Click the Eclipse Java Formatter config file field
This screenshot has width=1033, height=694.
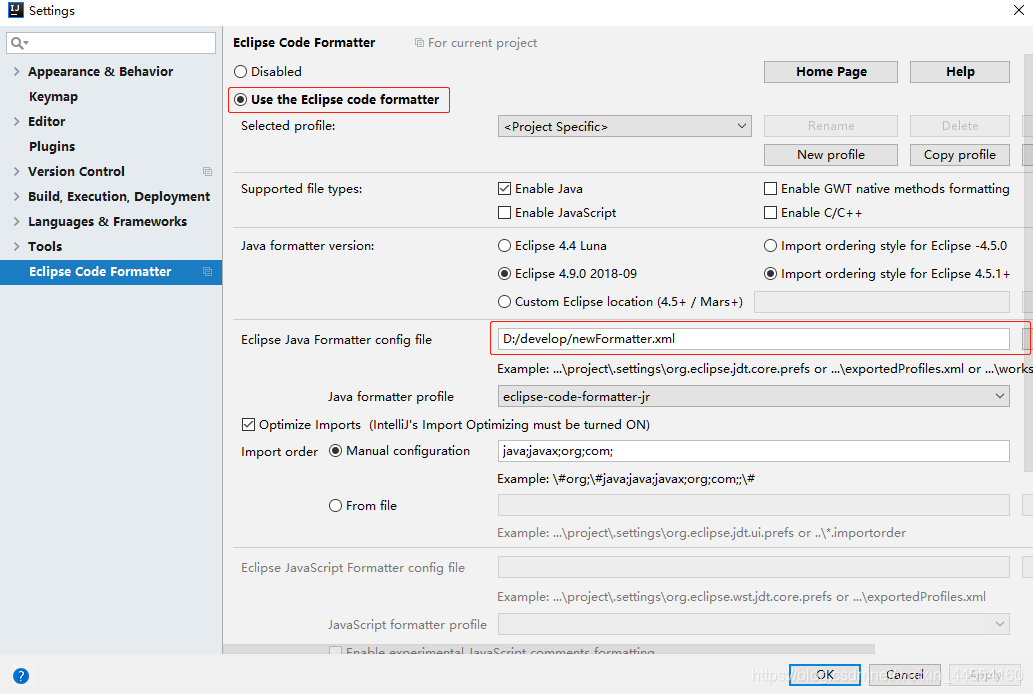pos(754,339)
